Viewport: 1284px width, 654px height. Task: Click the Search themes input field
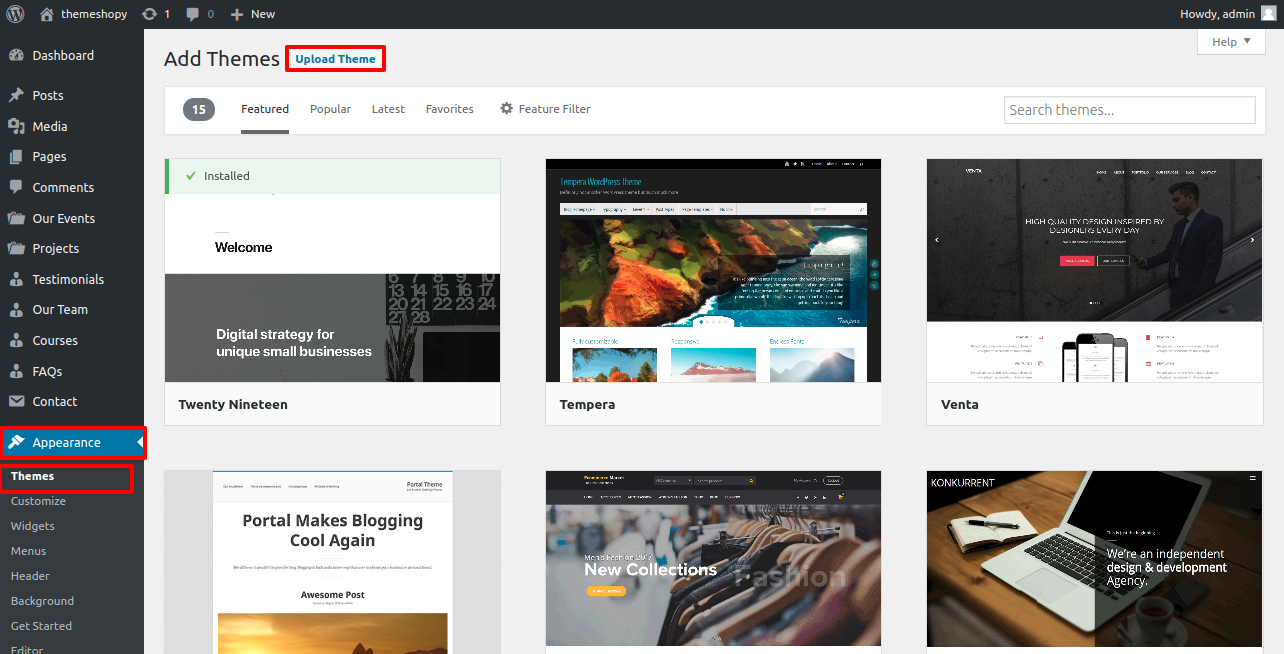coord(1129,110)
